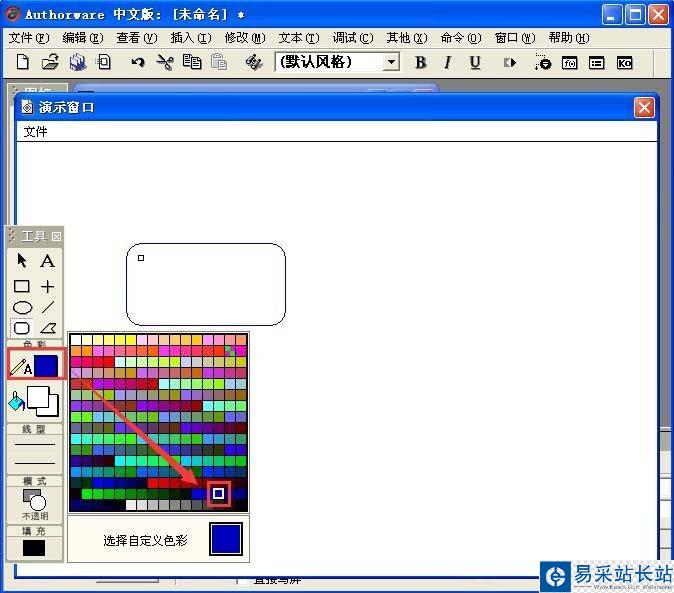
Task: Click the pencil text color swatch
Action: click(46, 366)
